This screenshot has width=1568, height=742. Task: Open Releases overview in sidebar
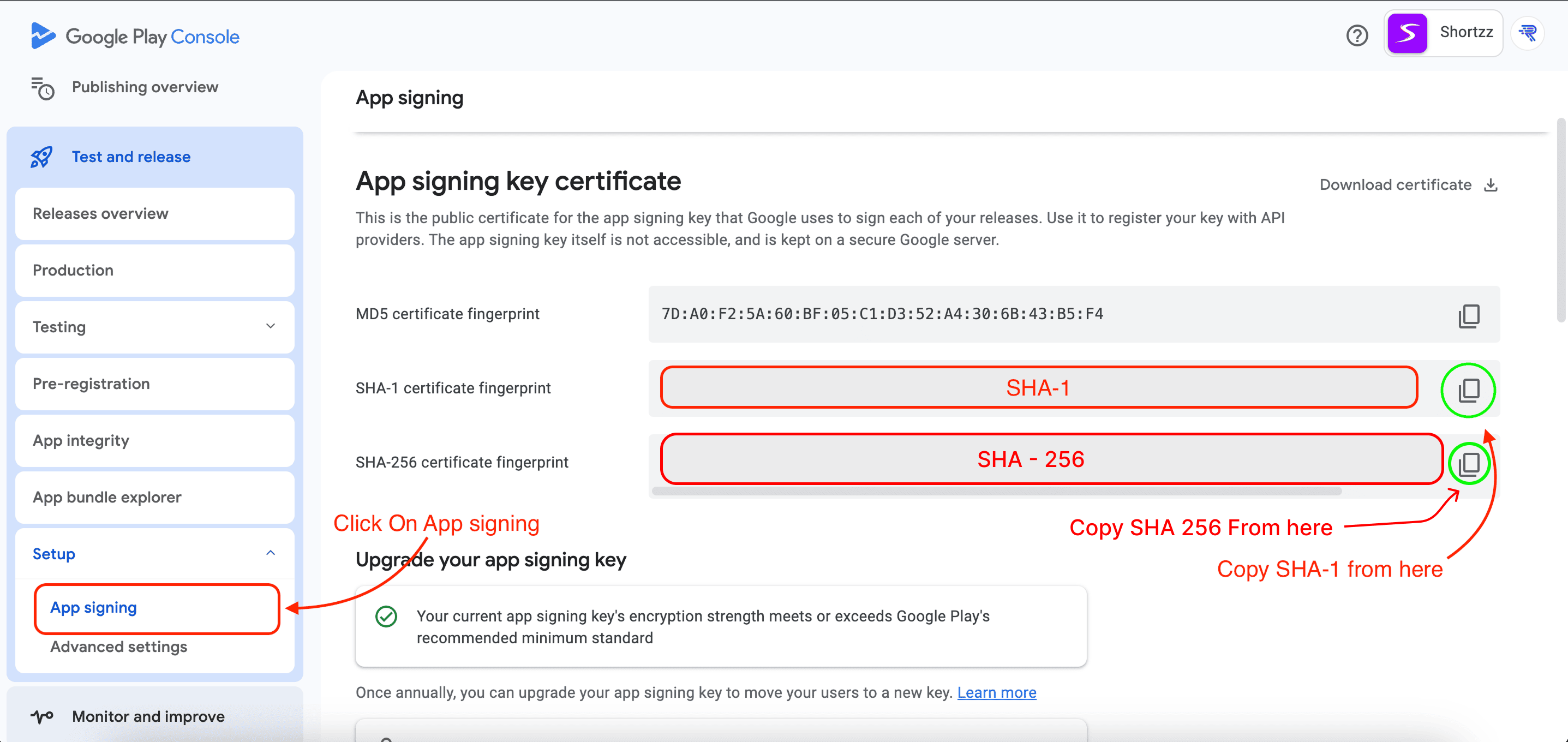tap(100, 214)
